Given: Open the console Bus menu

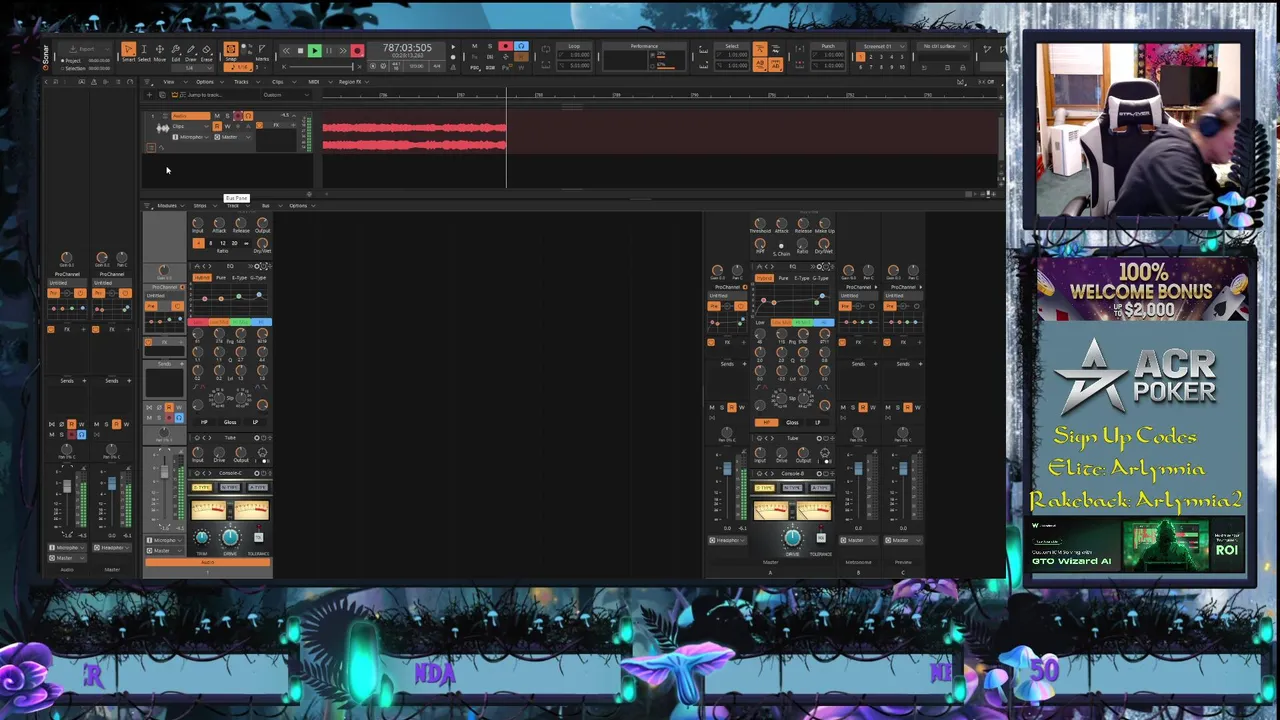Looking at the screenshot, I should pyautogui.click(x=266, y=205).
